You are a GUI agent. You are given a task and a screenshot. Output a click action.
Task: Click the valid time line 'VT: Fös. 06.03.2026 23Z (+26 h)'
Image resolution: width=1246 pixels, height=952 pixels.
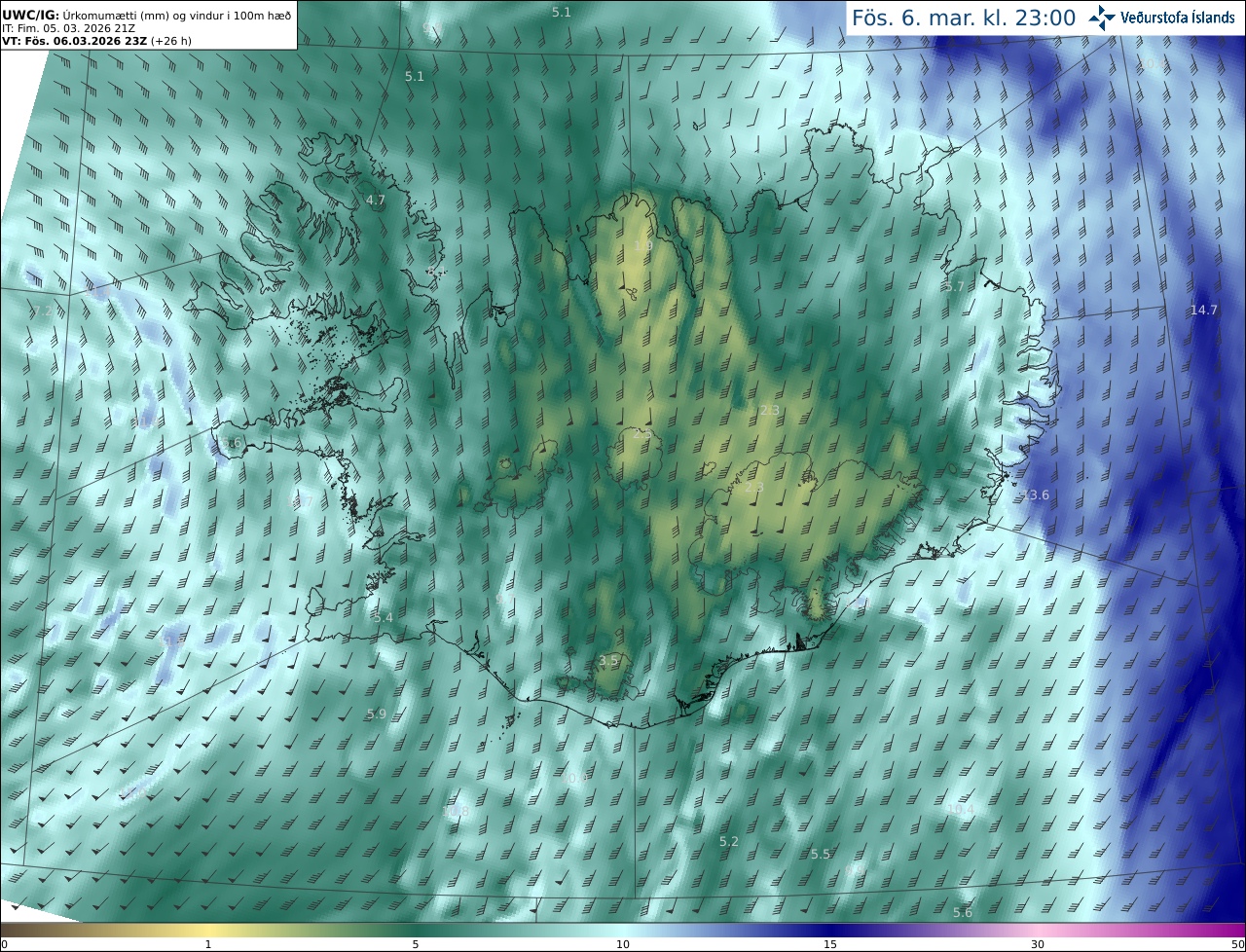(96, 41)
